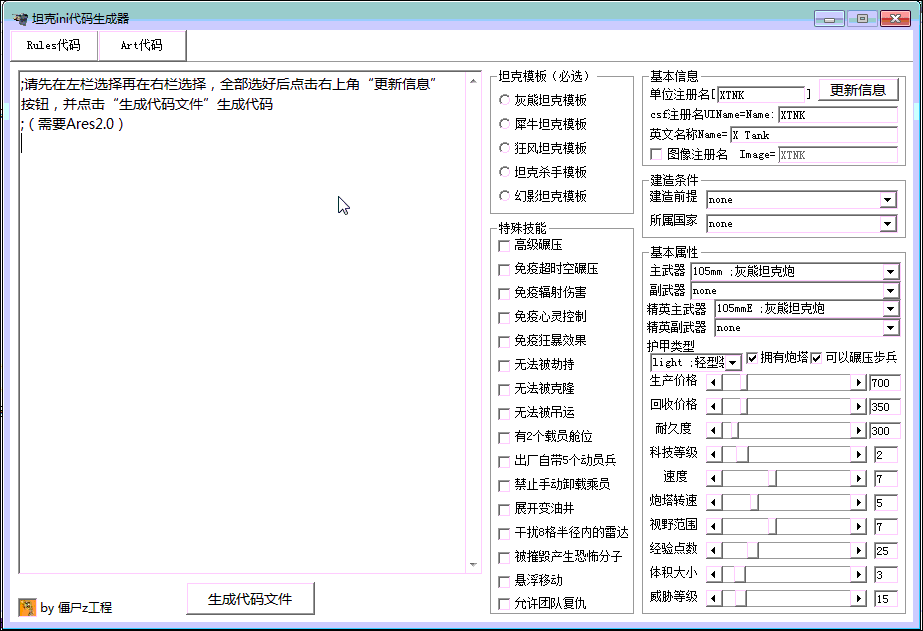
Task: Click 更新信息 button
Action: pyautogui.click(x=858, y=90)
